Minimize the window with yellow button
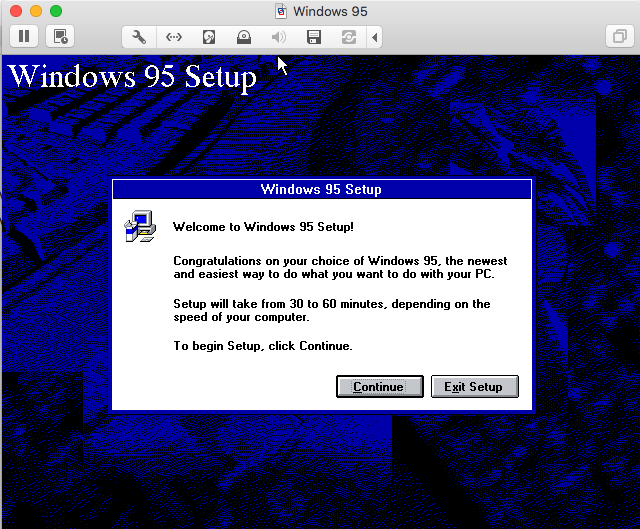The image size is (640, 529). coord(35,11)
